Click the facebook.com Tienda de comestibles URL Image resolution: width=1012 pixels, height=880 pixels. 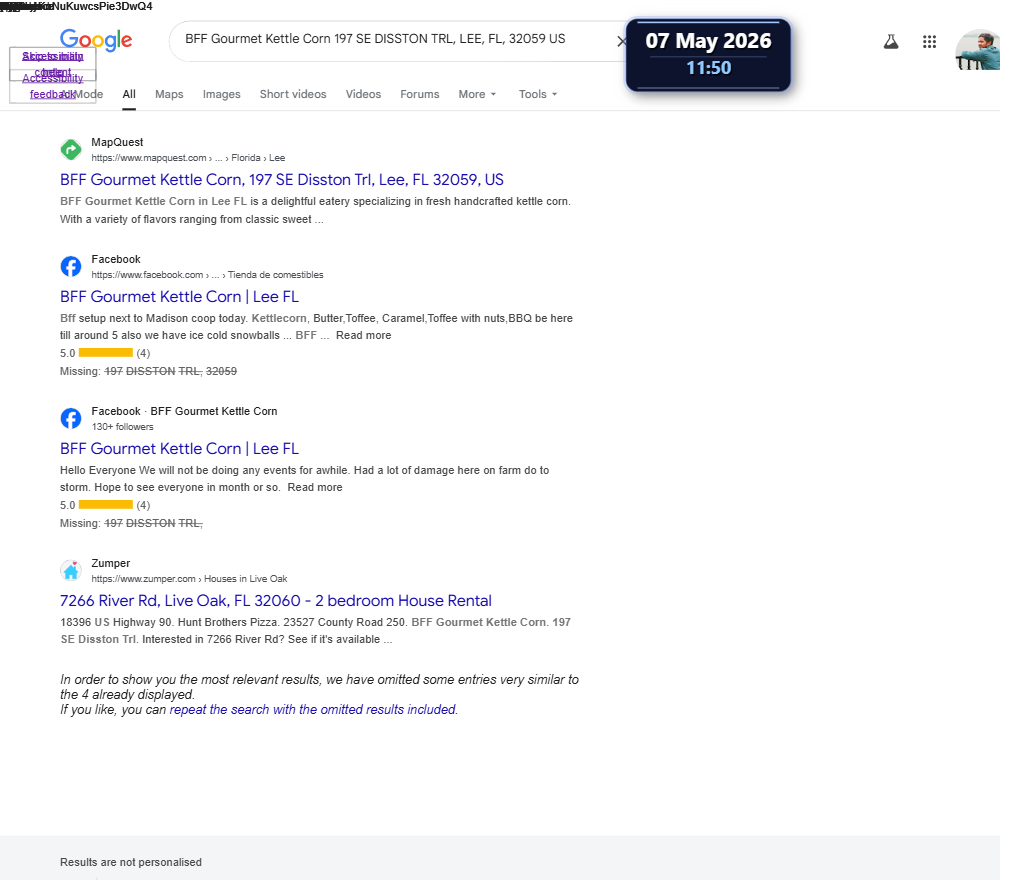pos(207,275)
